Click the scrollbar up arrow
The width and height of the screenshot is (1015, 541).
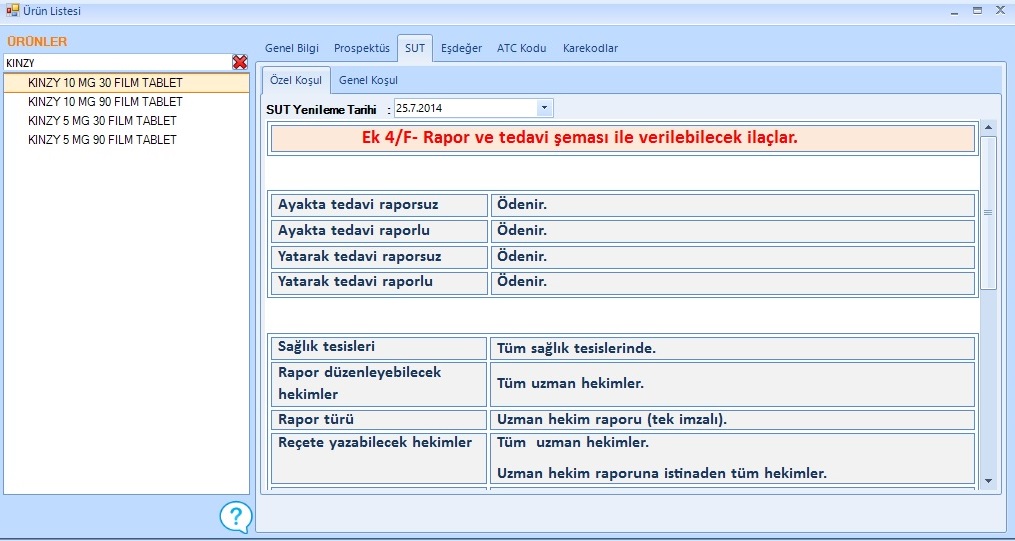pos(988,128)
